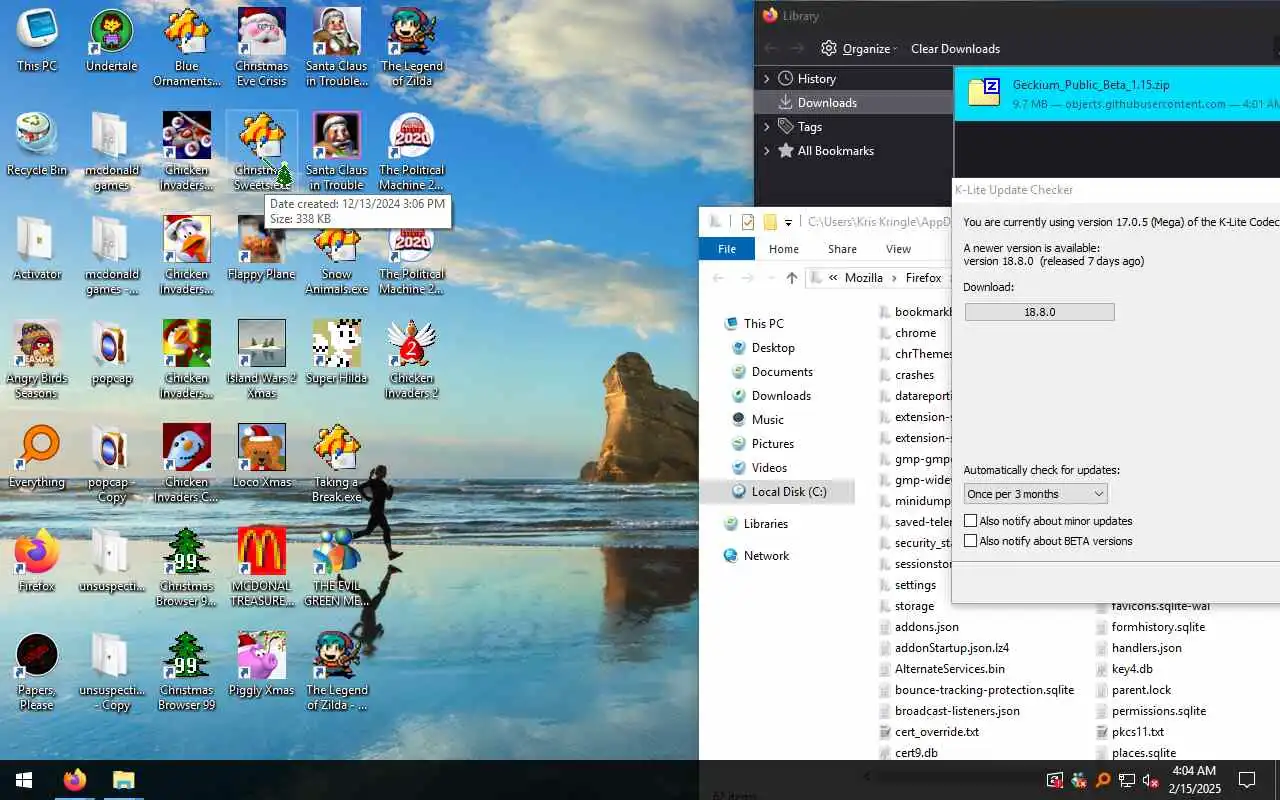The width and height of the screenshot is (1280, 800).
Task: Open the File tab in Explorer
Action: [727, 249]
